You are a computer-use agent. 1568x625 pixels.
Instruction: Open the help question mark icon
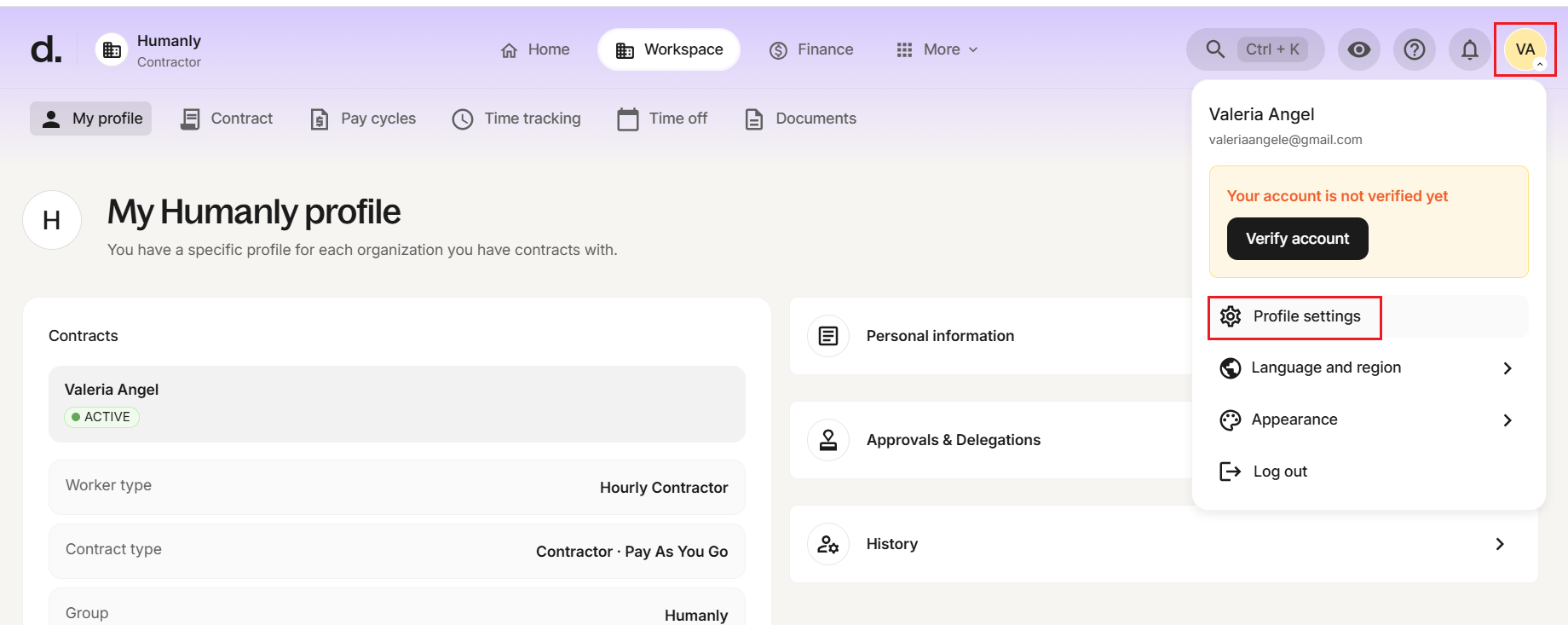click(1414, 49)
